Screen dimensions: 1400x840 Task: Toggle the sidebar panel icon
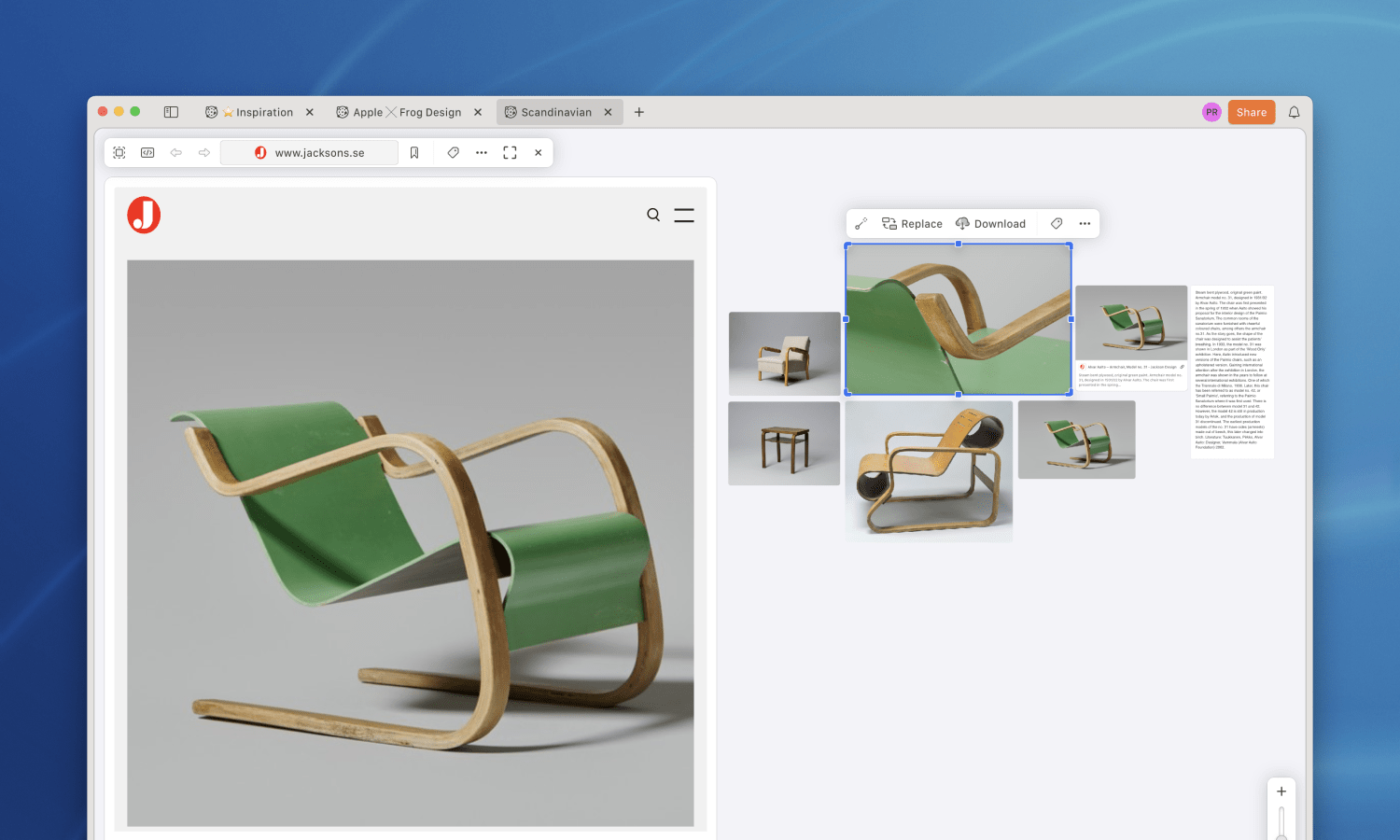[x=171, y=112]
